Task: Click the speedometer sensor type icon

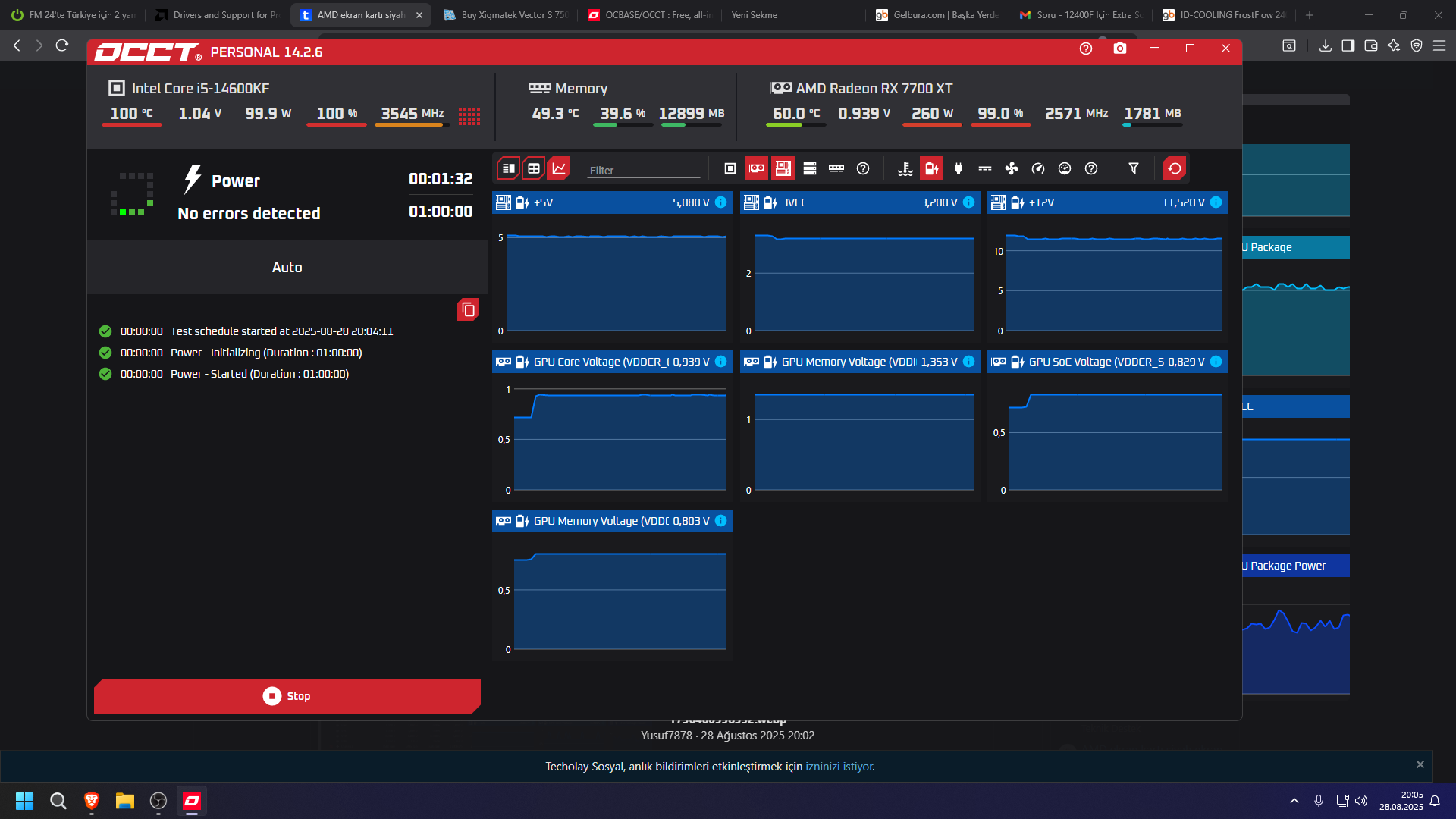Action: pos(1038,168)
